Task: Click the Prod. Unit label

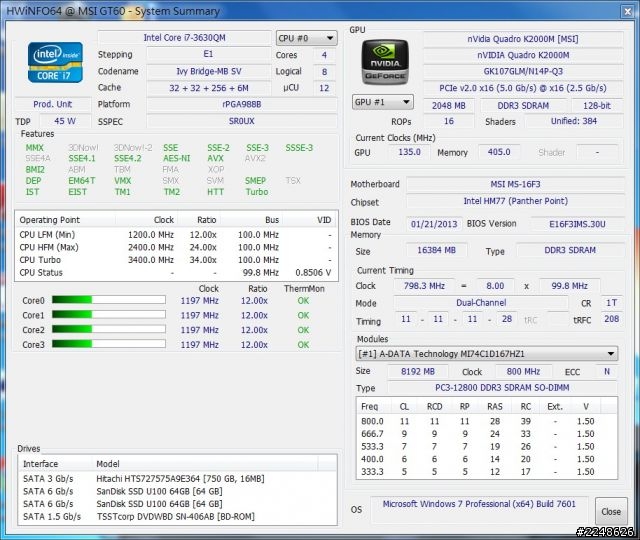Action: click(53, 104)
